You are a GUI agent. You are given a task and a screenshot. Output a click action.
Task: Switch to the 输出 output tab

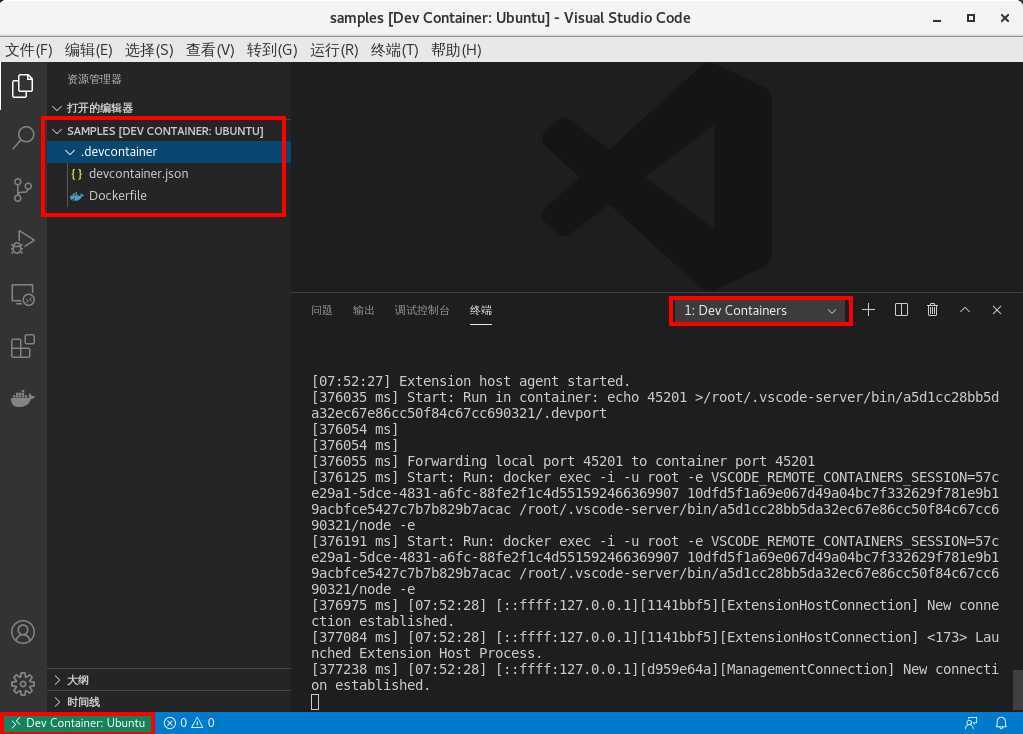pyautogui.click(x=363, y=310)
